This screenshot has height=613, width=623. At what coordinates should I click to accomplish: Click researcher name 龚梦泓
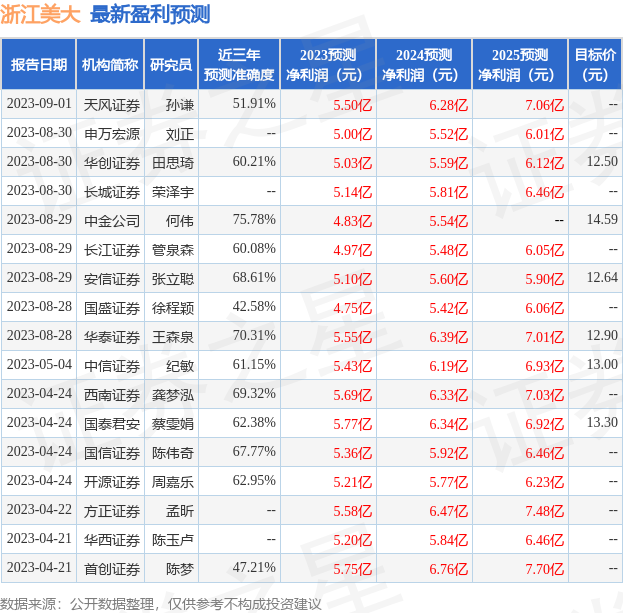173,395
